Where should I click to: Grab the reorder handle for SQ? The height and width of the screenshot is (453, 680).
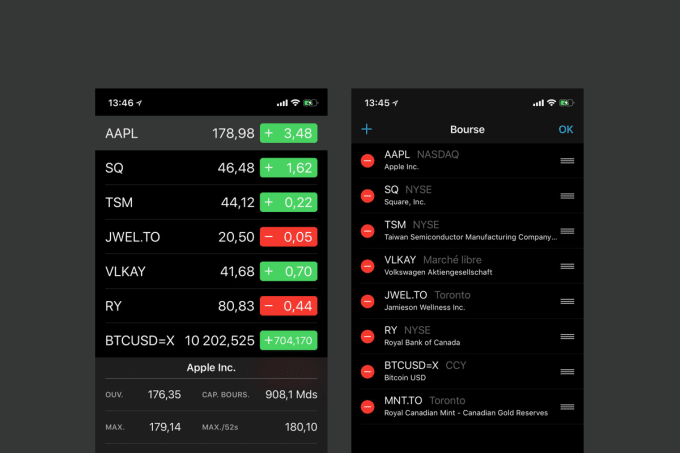coord(567,196)
